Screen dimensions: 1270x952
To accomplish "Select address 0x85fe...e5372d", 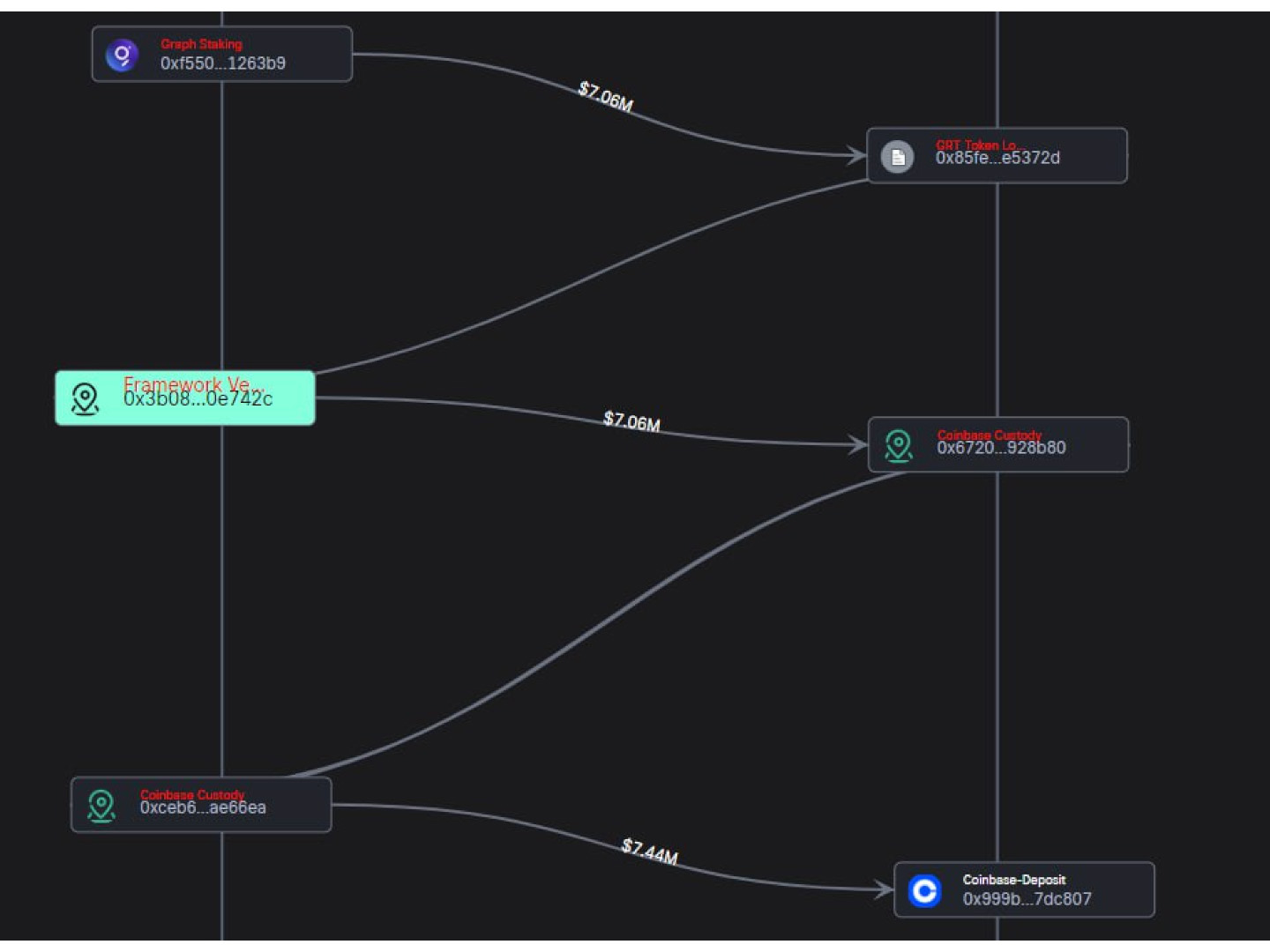I will click(997, 159).
